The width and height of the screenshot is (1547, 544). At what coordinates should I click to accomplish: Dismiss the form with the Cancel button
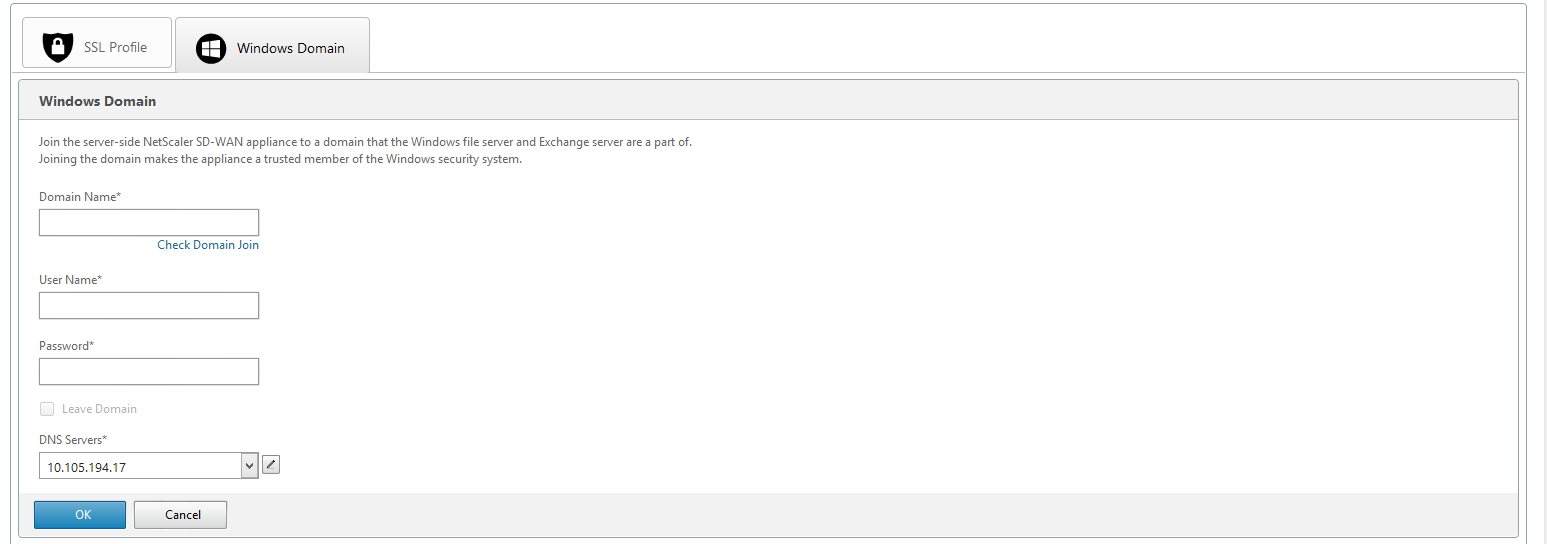click(x=180, y=515)
